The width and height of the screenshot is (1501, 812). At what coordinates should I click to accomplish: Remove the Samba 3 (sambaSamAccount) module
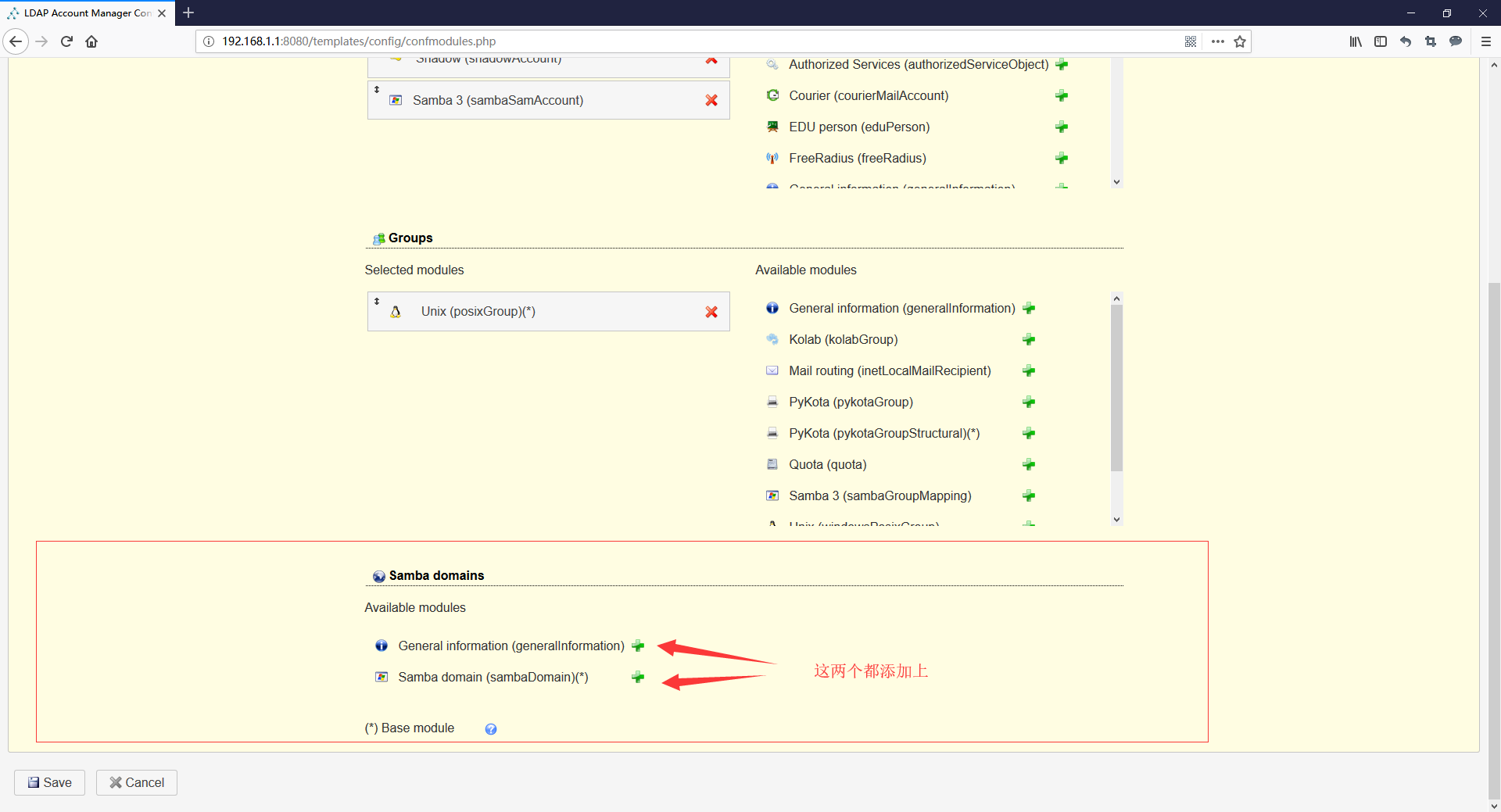(x=711, y=100)
